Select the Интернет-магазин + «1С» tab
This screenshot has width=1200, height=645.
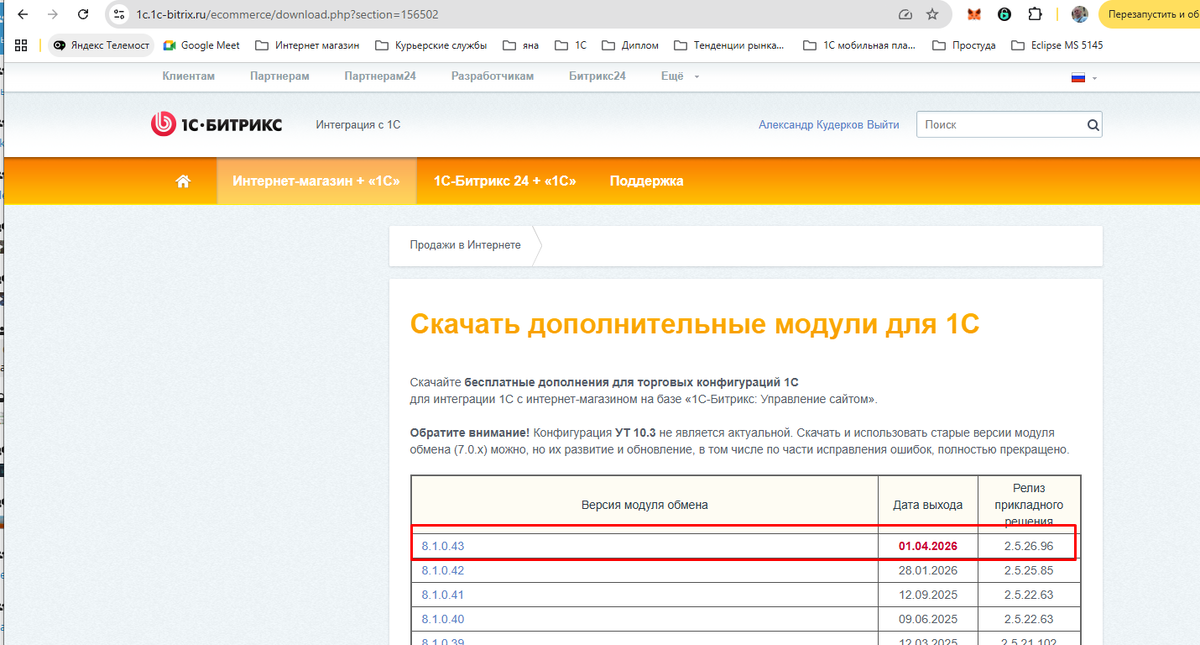click(x=317, y=181)
